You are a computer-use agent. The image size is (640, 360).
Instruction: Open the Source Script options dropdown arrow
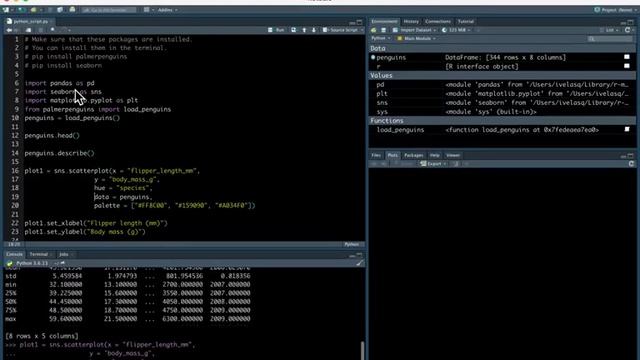[x=362, y=30]
